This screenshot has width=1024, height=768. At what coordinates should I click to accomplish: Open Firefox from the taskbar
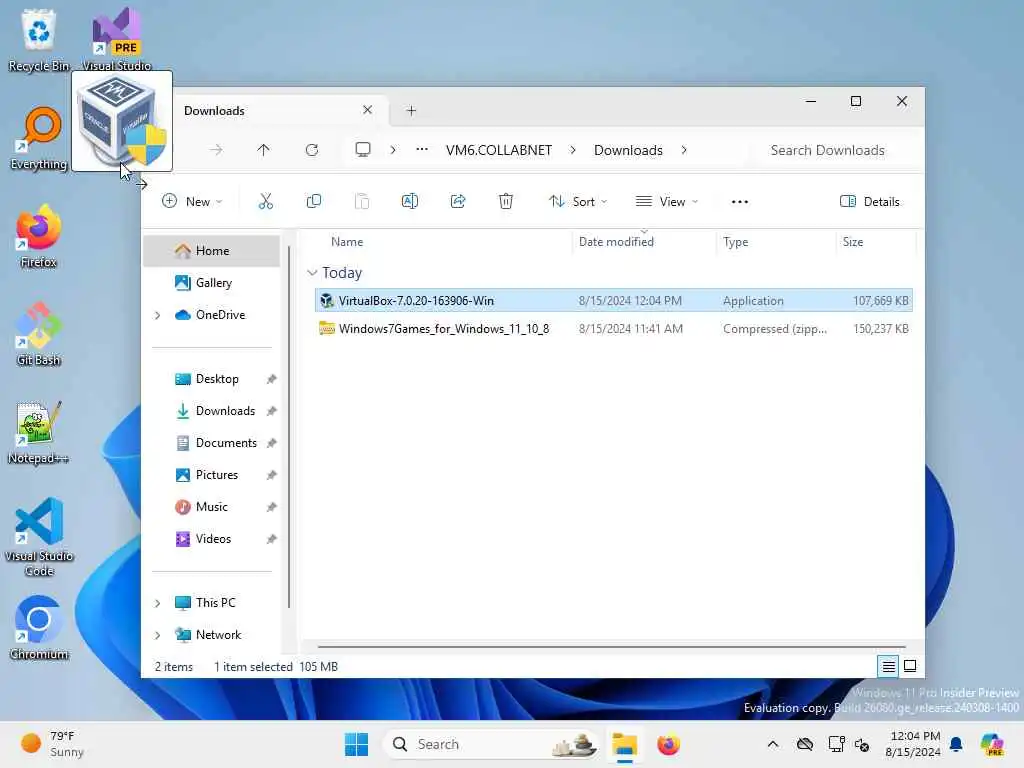pyautogui.click(x=668, y=744)
